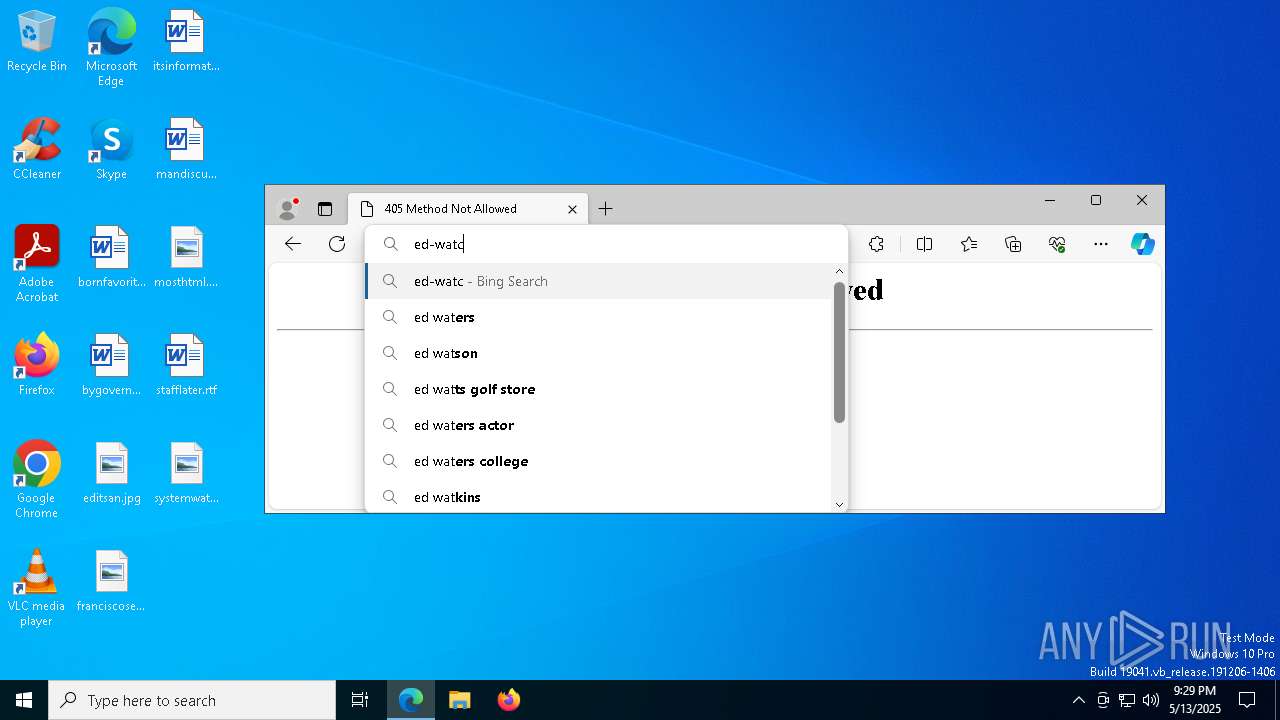The image size is (1280, 720).
Task: Open File Explorer from taskbar
Action: [x=459, y=700]
